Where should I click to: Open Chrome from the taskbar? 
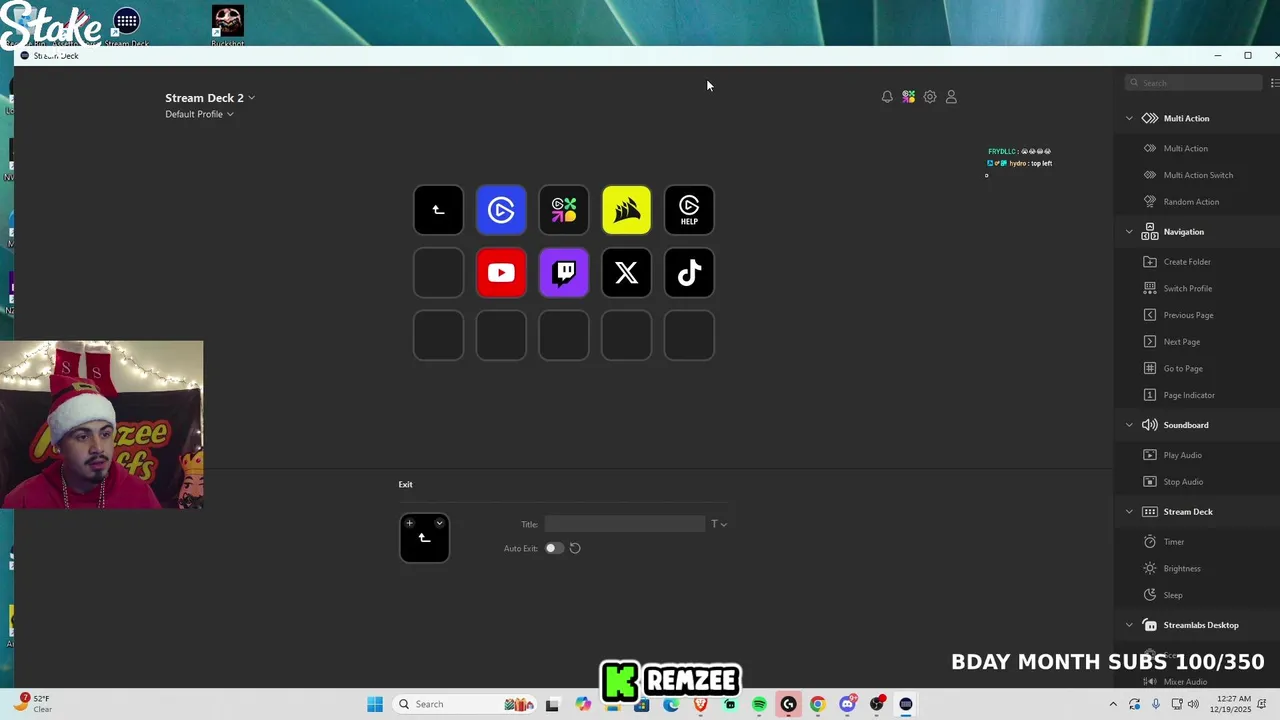(817, 704)
